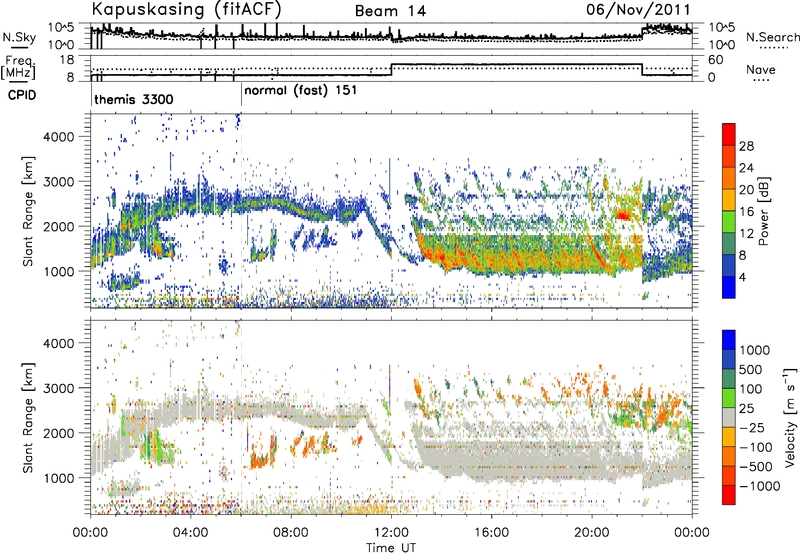Click the 'CPID' label

pos(22,95)
